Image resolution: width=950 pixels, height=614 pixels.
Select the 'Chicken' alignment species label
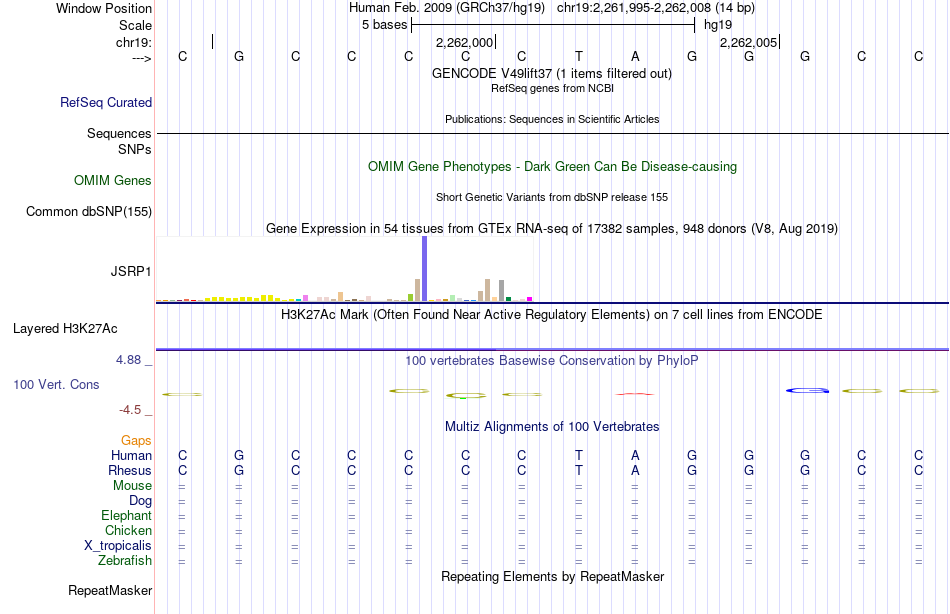point(128,530)
